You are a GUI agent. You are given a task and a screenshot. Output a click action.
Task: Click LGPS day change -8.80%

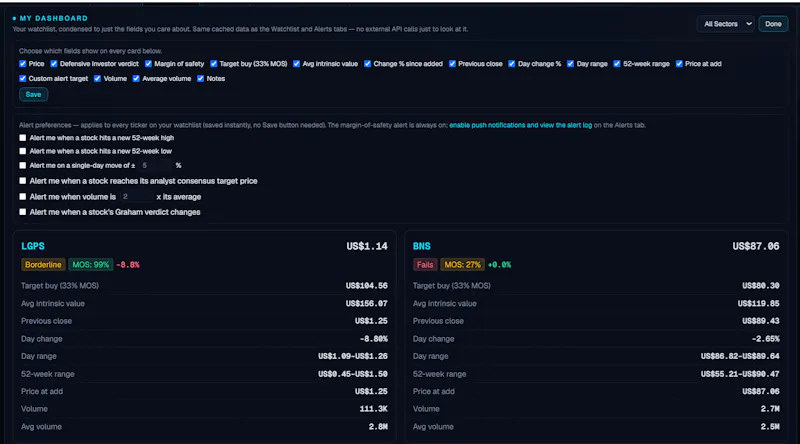(x=373, y=339)
